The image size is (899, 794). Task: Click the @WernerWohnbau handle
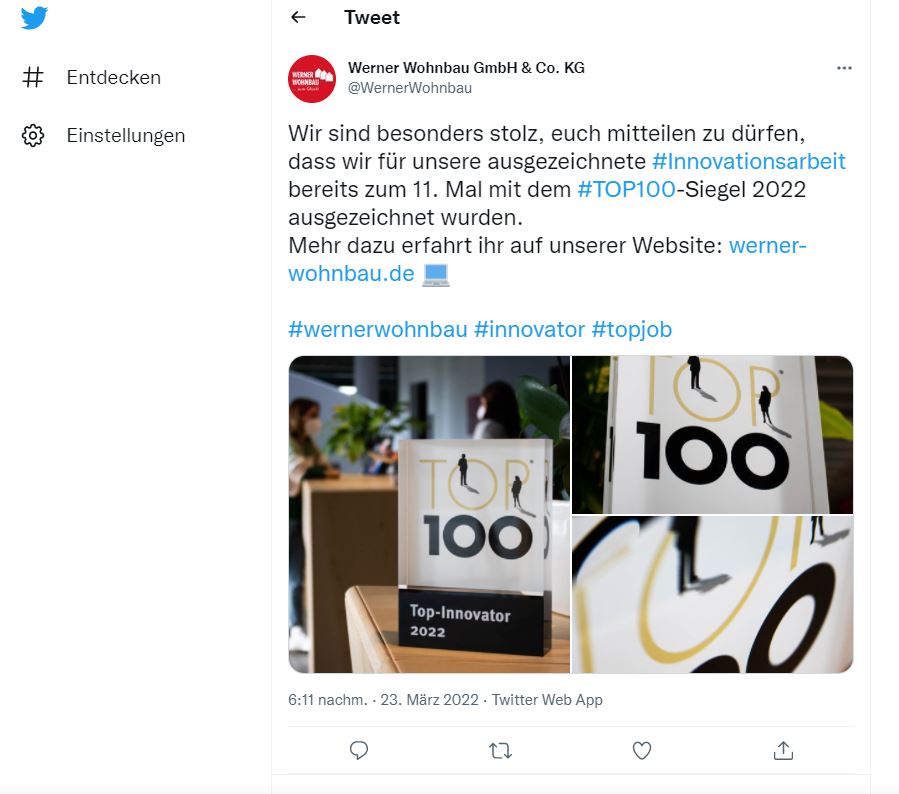pyautogui.click(x=410, y=88)
